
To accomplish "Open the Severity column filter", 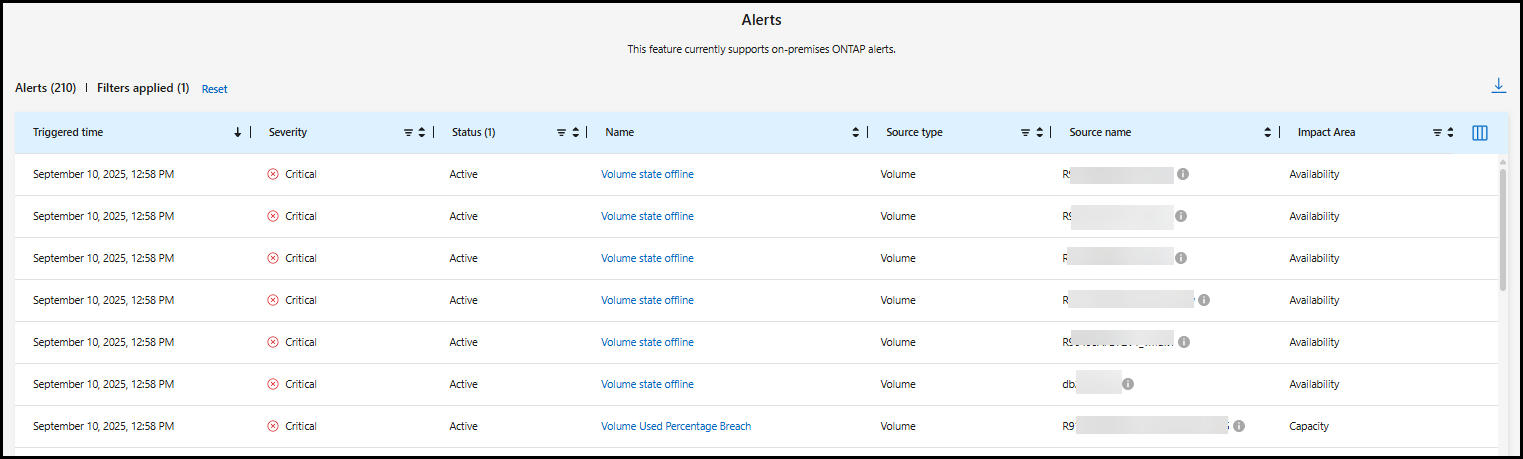I will pos(408,132).
